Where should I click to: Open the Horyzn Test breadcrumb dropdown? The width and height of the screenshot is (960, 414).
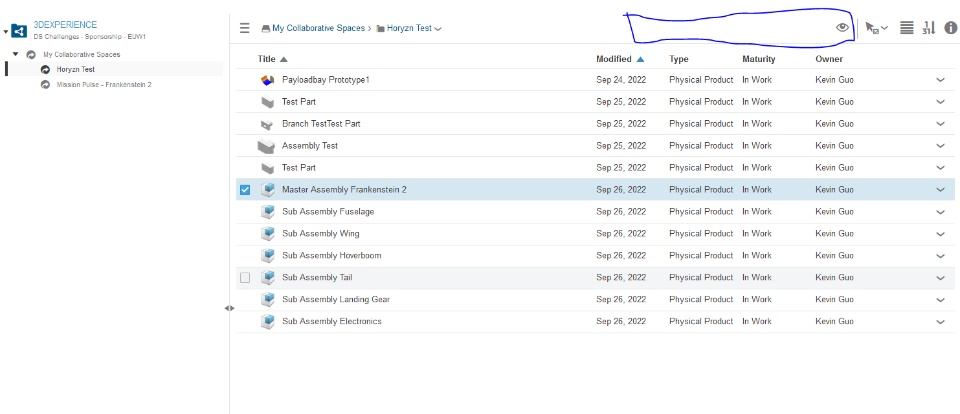tap(438, 29)
